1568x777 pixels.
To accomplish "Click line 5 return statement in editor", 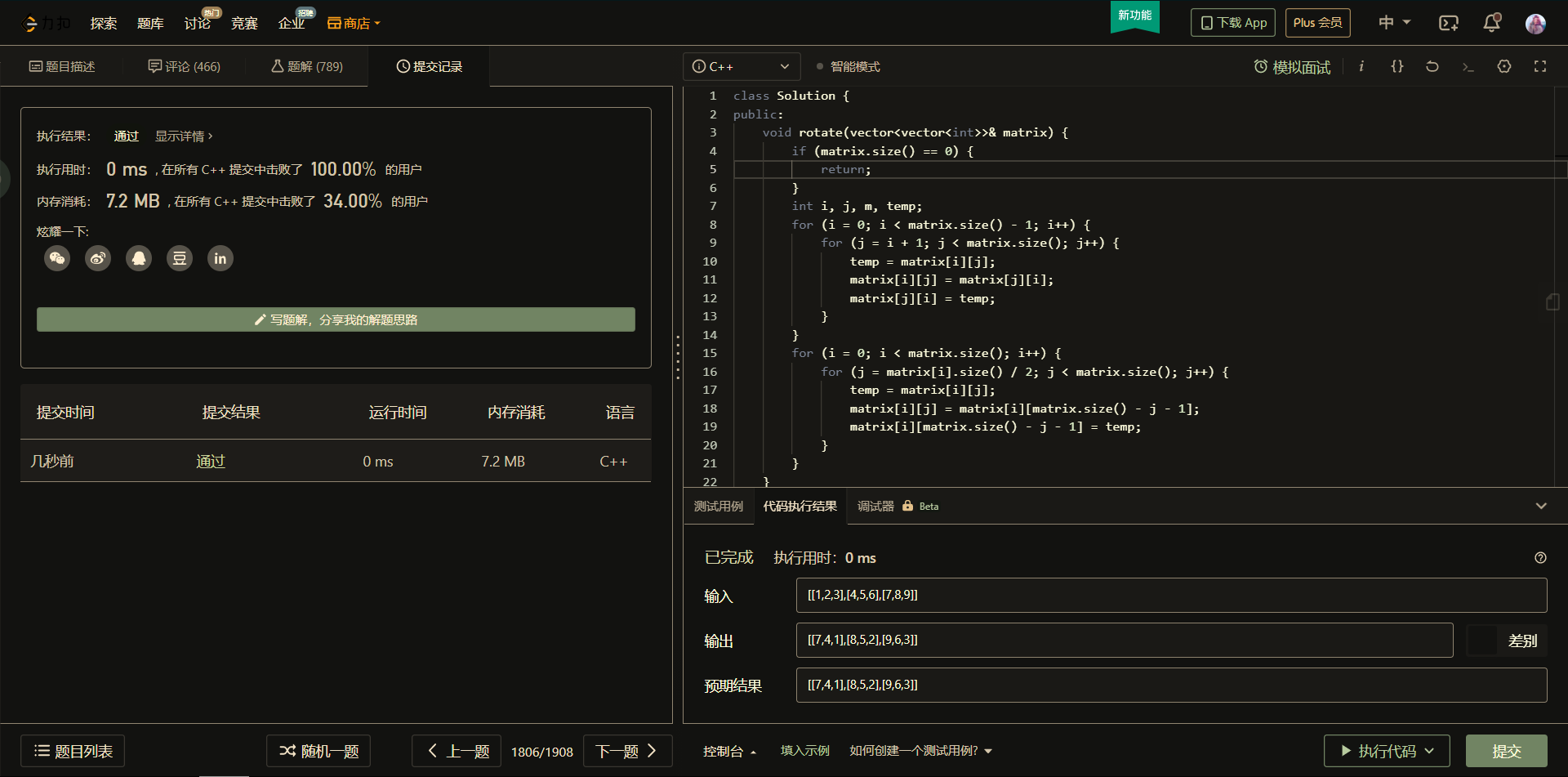I will pyautogui.click(x=846, y=170).
